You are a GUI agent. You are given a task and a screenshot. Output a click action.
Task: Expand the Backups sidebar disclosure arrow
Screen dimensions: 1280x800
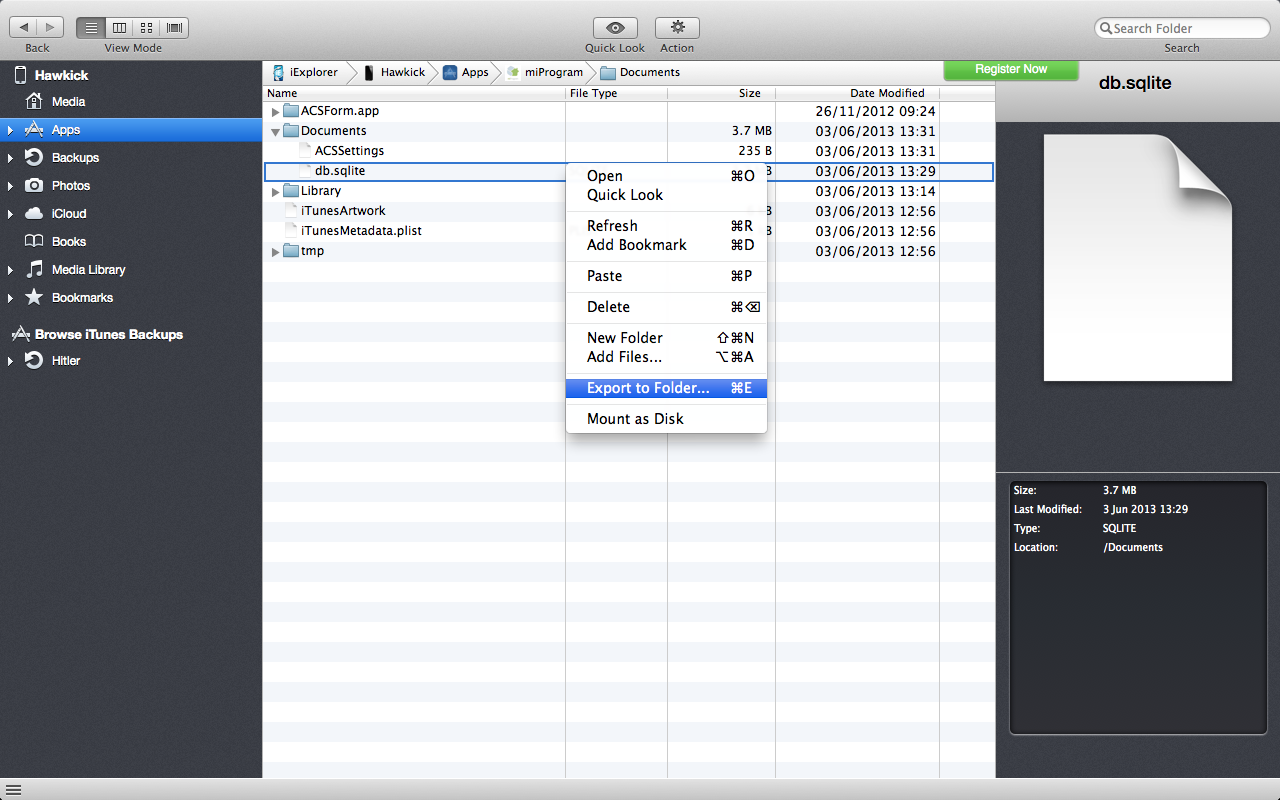(x=10, y=158)
